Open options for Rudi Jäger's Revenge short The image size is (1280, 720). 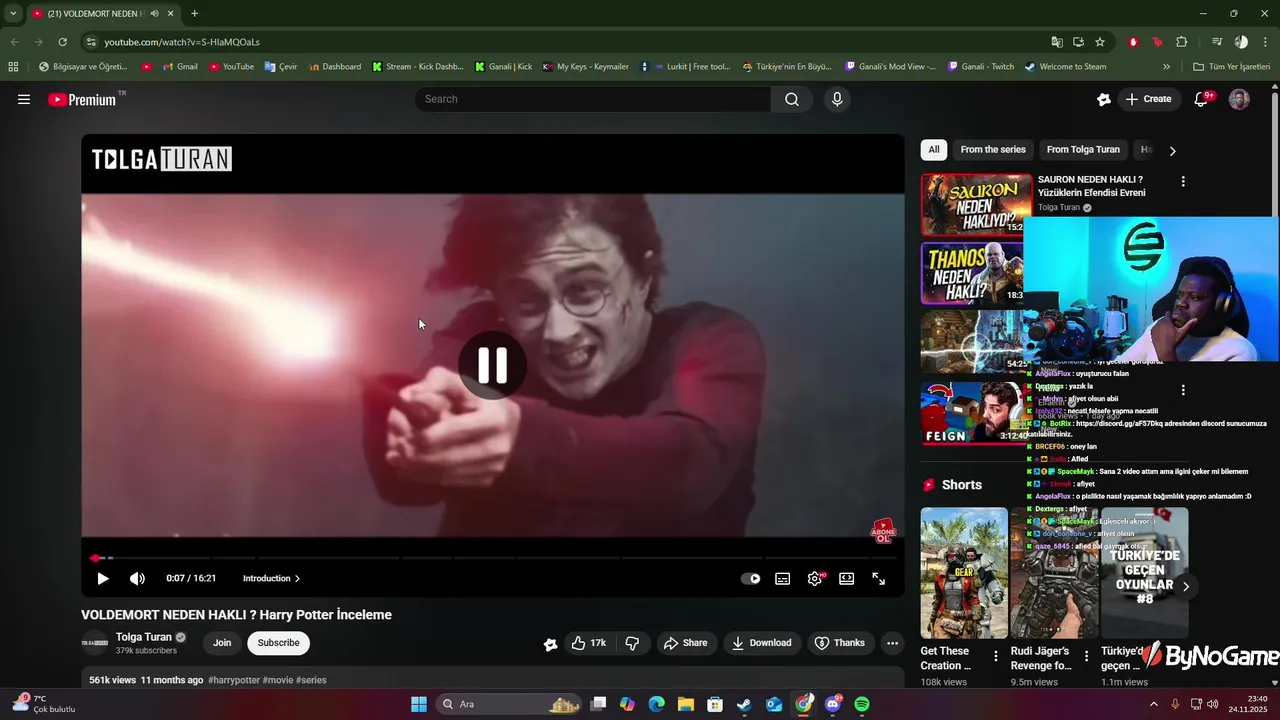click(1085, 657)
